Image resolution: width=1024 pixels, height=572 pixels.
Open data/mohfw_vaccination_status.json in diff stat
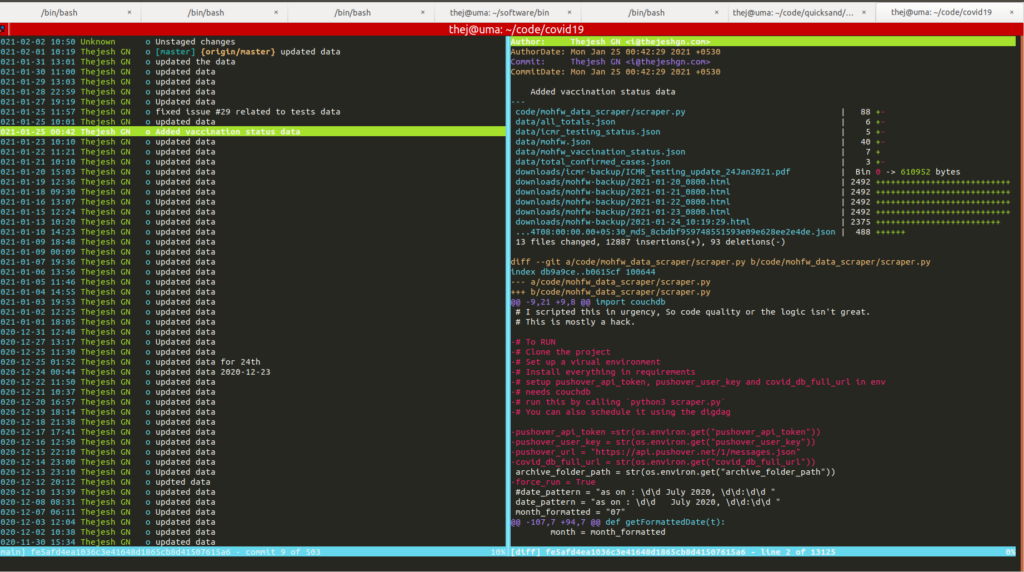[600, 152]
